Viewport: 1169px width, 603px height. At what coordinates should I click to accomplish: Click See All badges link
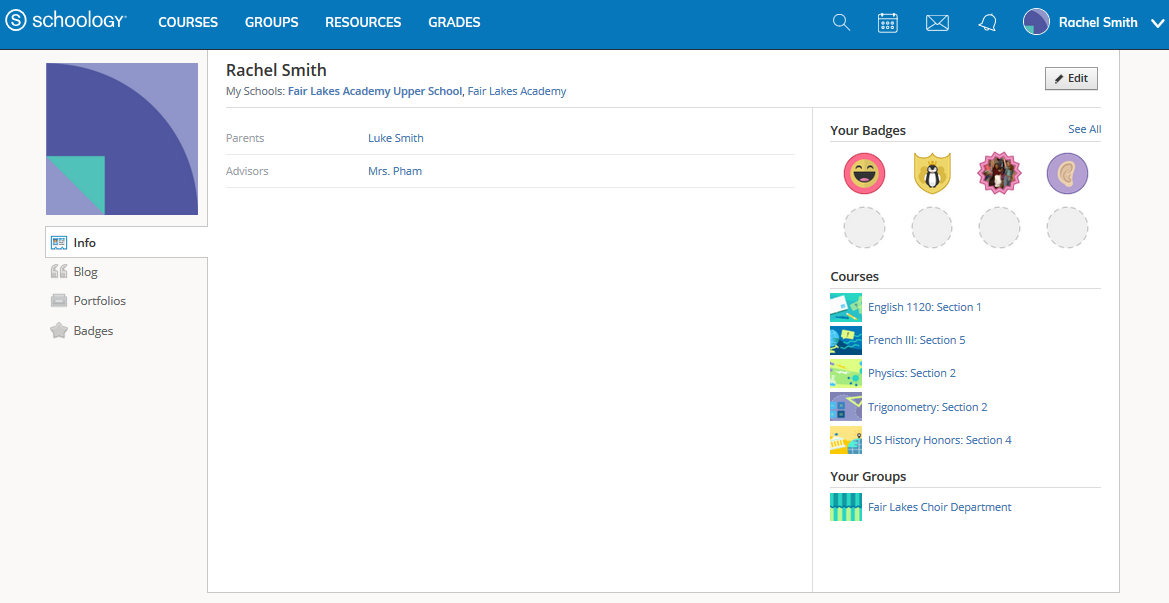point(1084,129)
